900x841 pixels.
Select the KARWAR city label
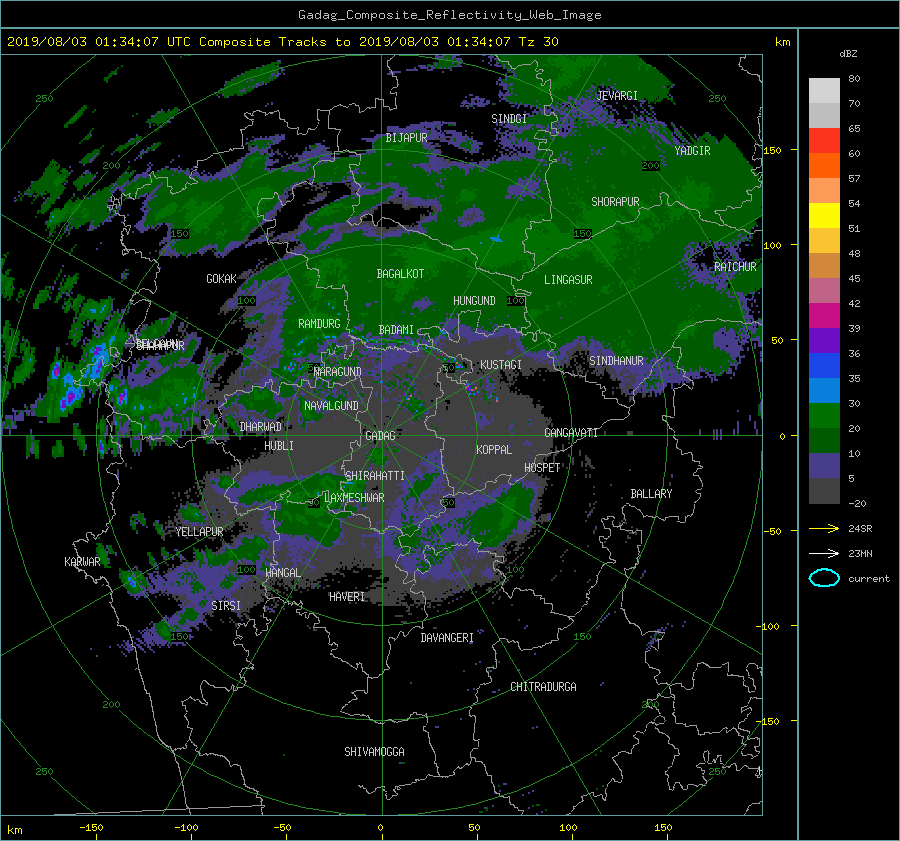click(82, 561)
